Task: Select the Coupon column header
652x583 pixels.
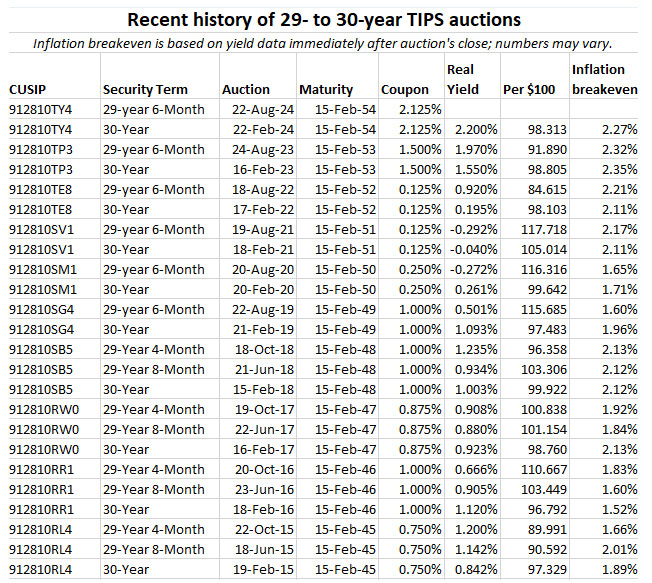Action: point(406,89)
